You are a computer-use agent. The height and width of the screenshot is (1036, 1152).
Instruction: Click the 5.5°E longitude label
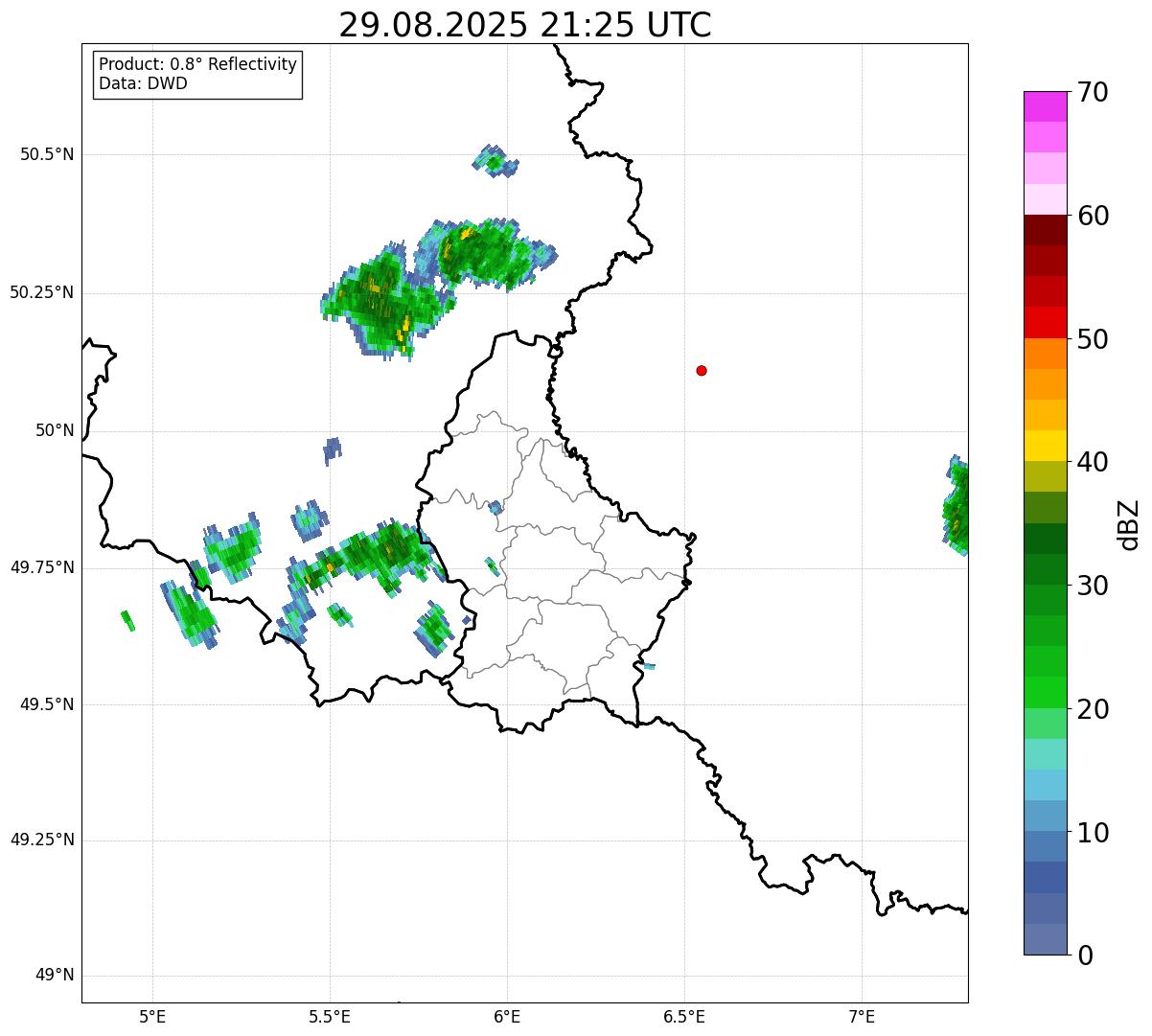coord(330,1016)
